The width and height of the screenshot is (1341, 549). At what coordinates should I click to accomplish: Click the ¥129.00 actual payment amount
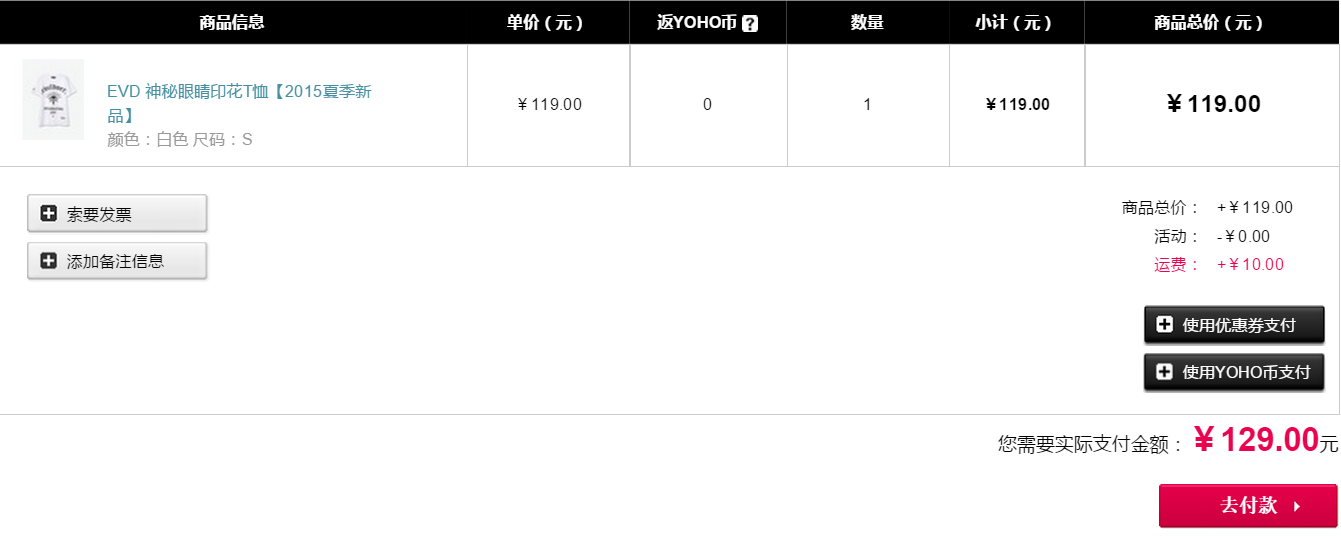coord(1257,440)
